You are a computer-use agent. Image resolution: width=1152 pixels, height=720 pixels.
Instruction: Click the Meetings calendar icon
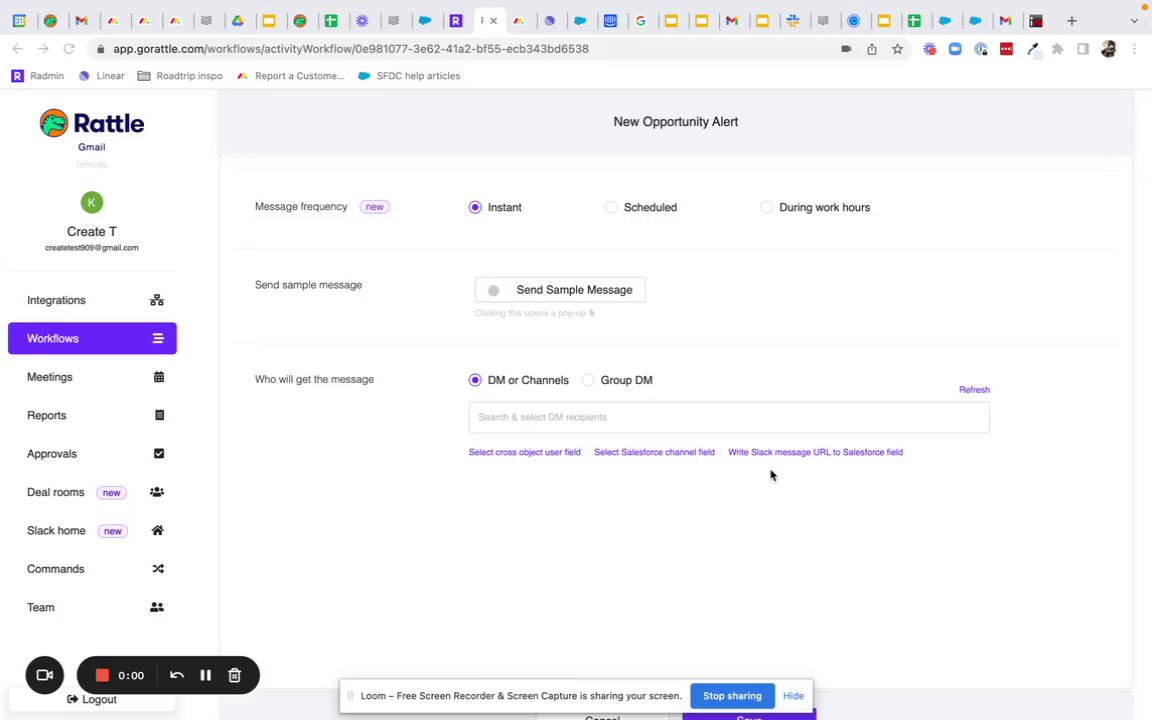click(158, 377)
